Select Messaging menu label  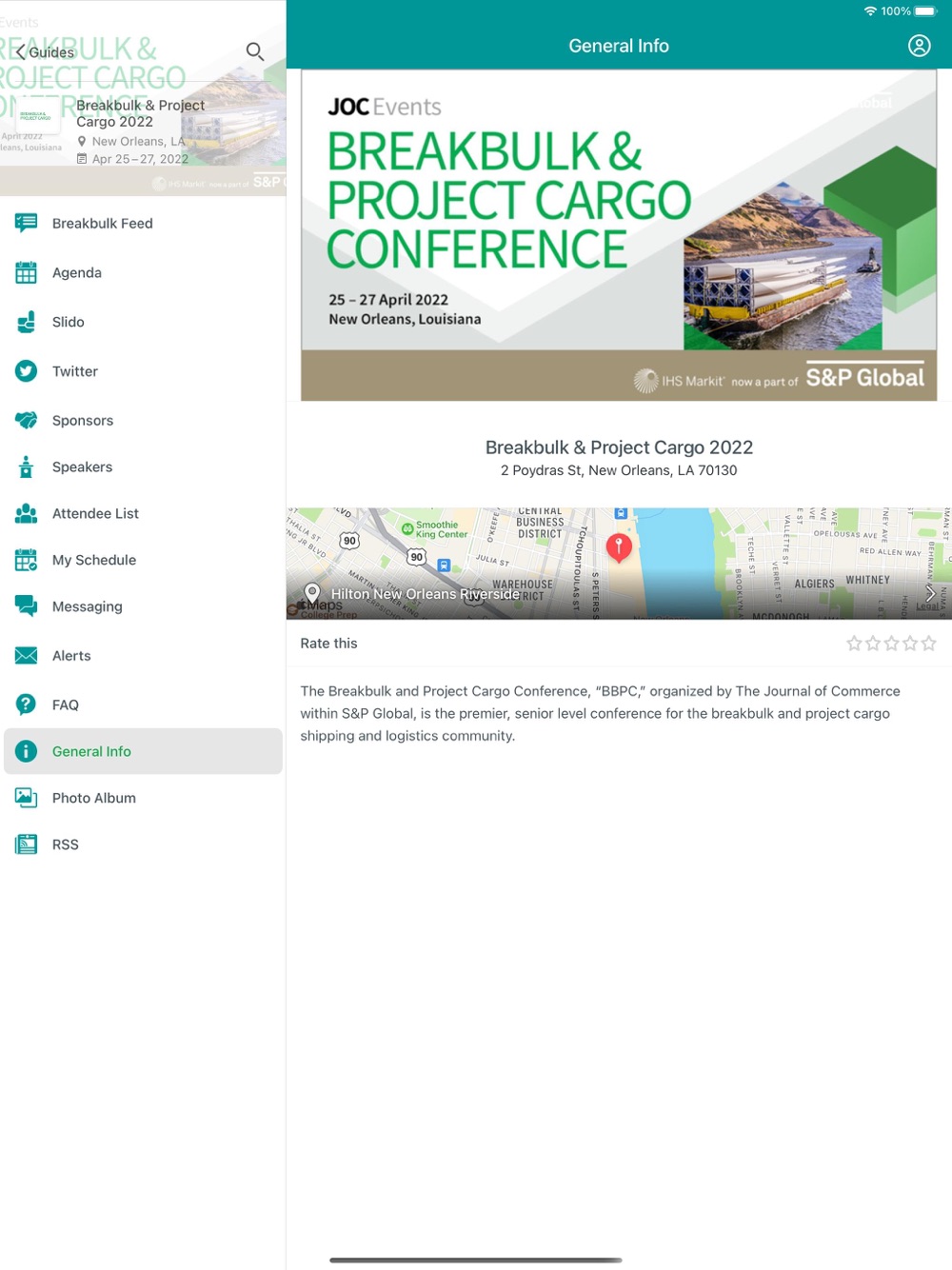pos(87,606)
